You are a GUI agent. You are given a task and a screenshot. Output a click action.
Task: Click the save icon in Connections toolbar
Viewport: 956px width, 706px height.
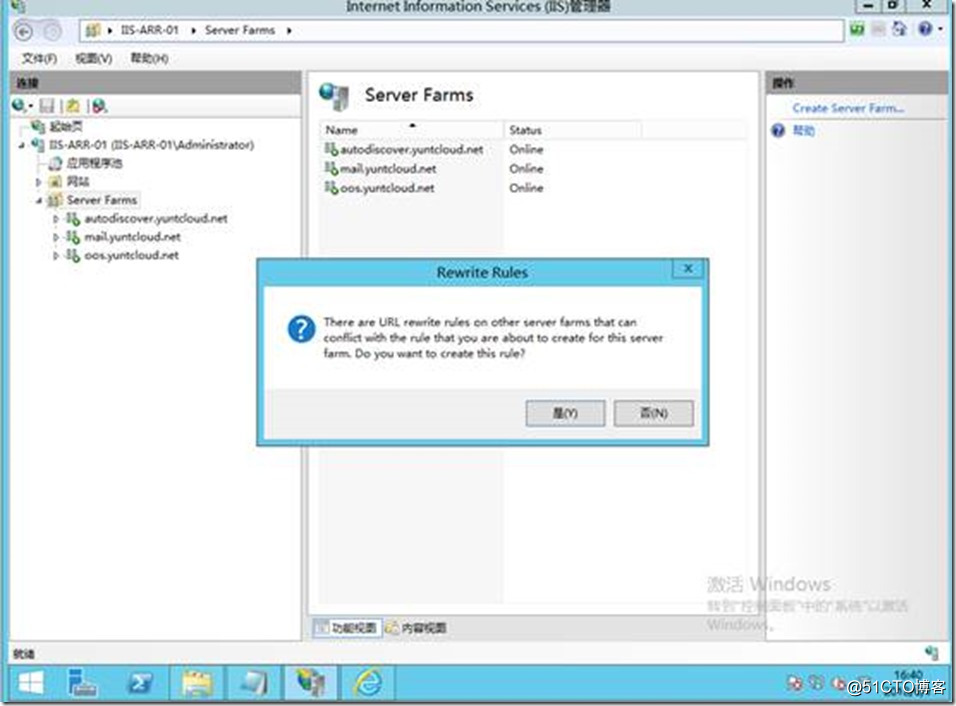47,106
